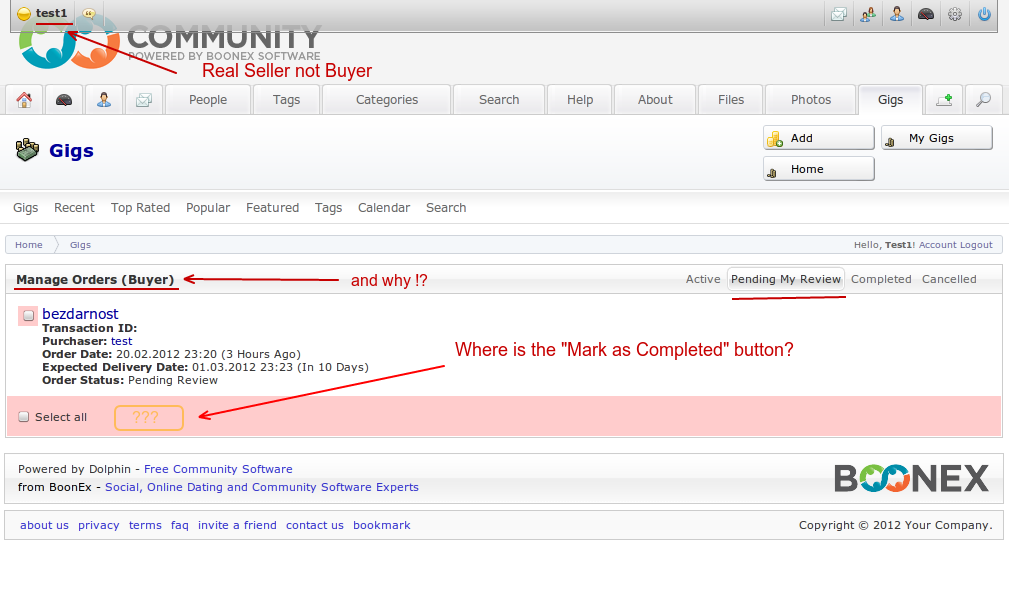
Task: Switch to the Cancelled orders tab
Action: (x=949, y=279)
